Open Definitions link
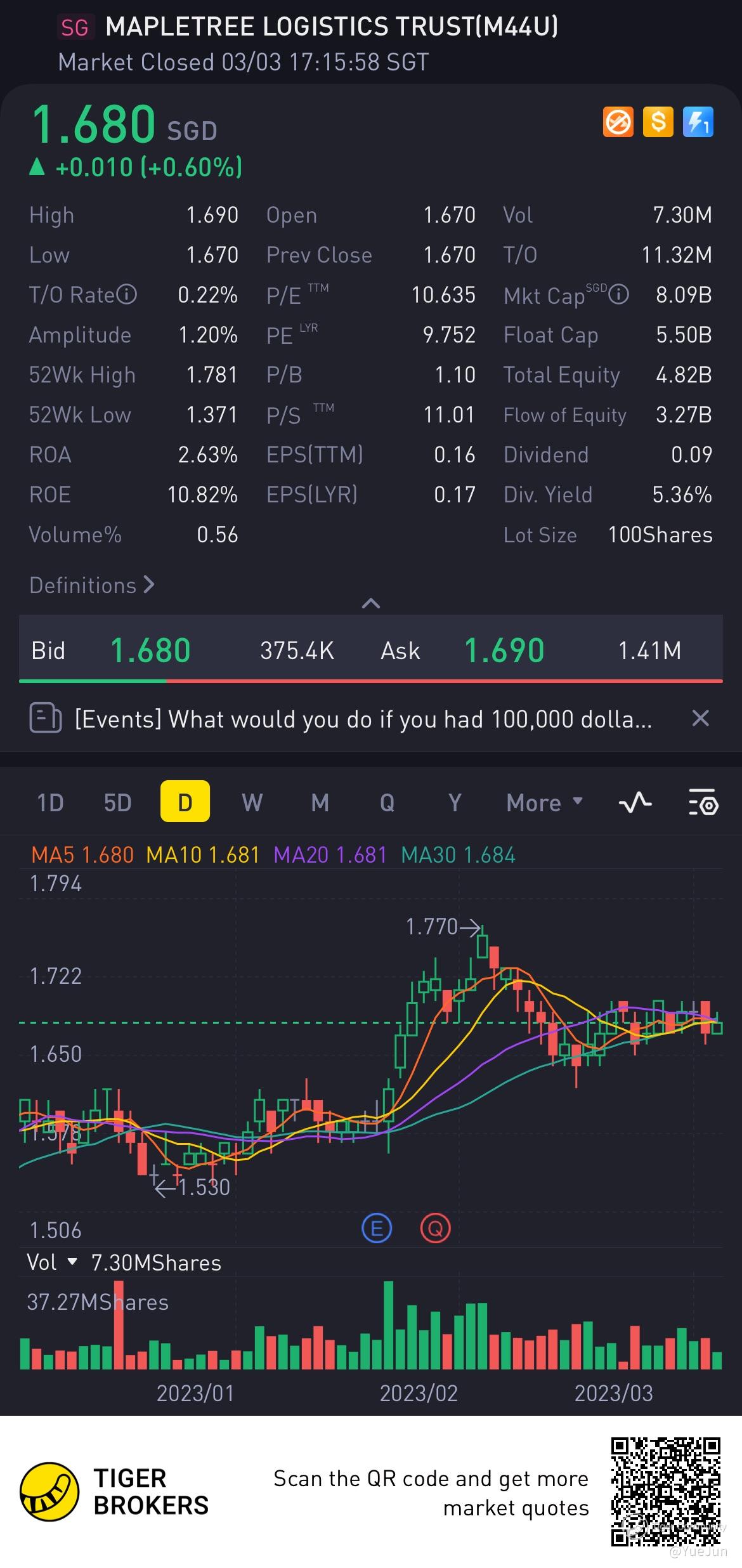Screen dimensions: 742x1568 tap(92, 585)
